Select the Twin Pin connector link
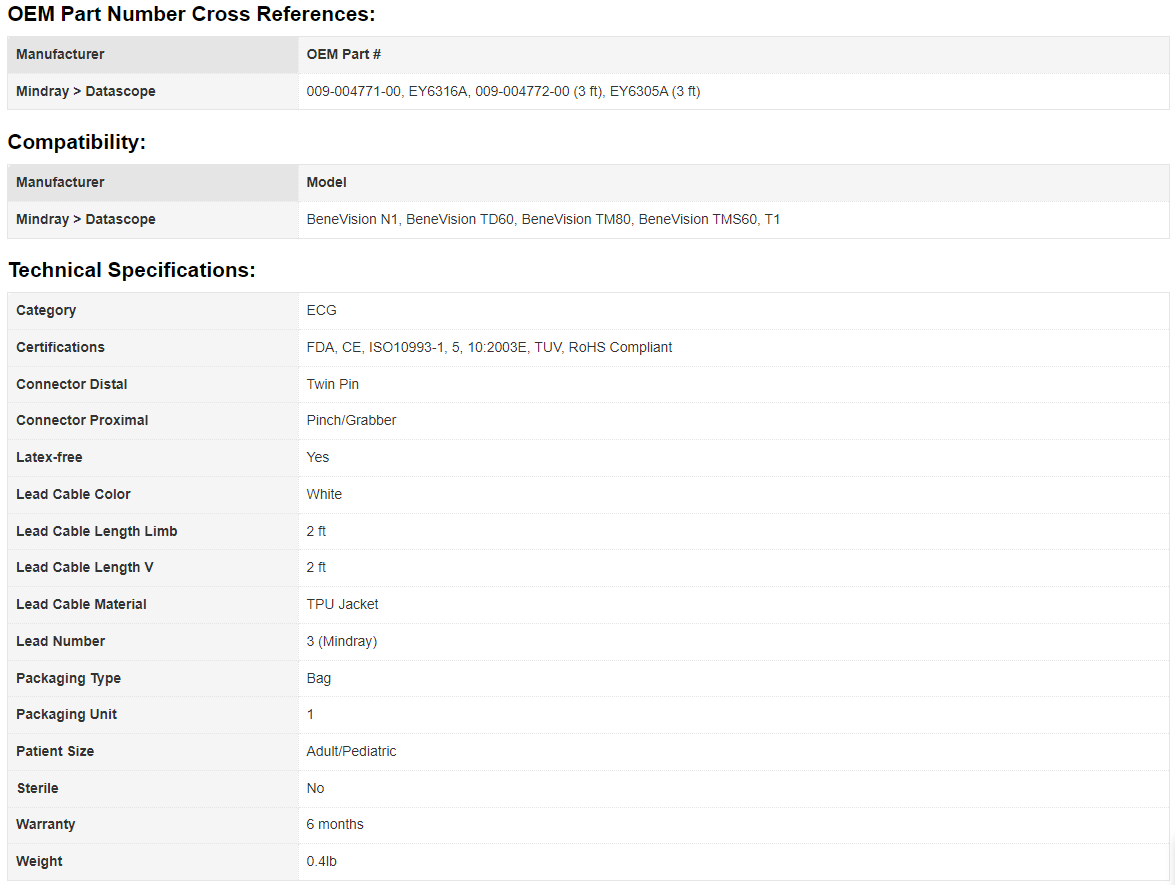 pyautogui.click(x=332, y=384)
